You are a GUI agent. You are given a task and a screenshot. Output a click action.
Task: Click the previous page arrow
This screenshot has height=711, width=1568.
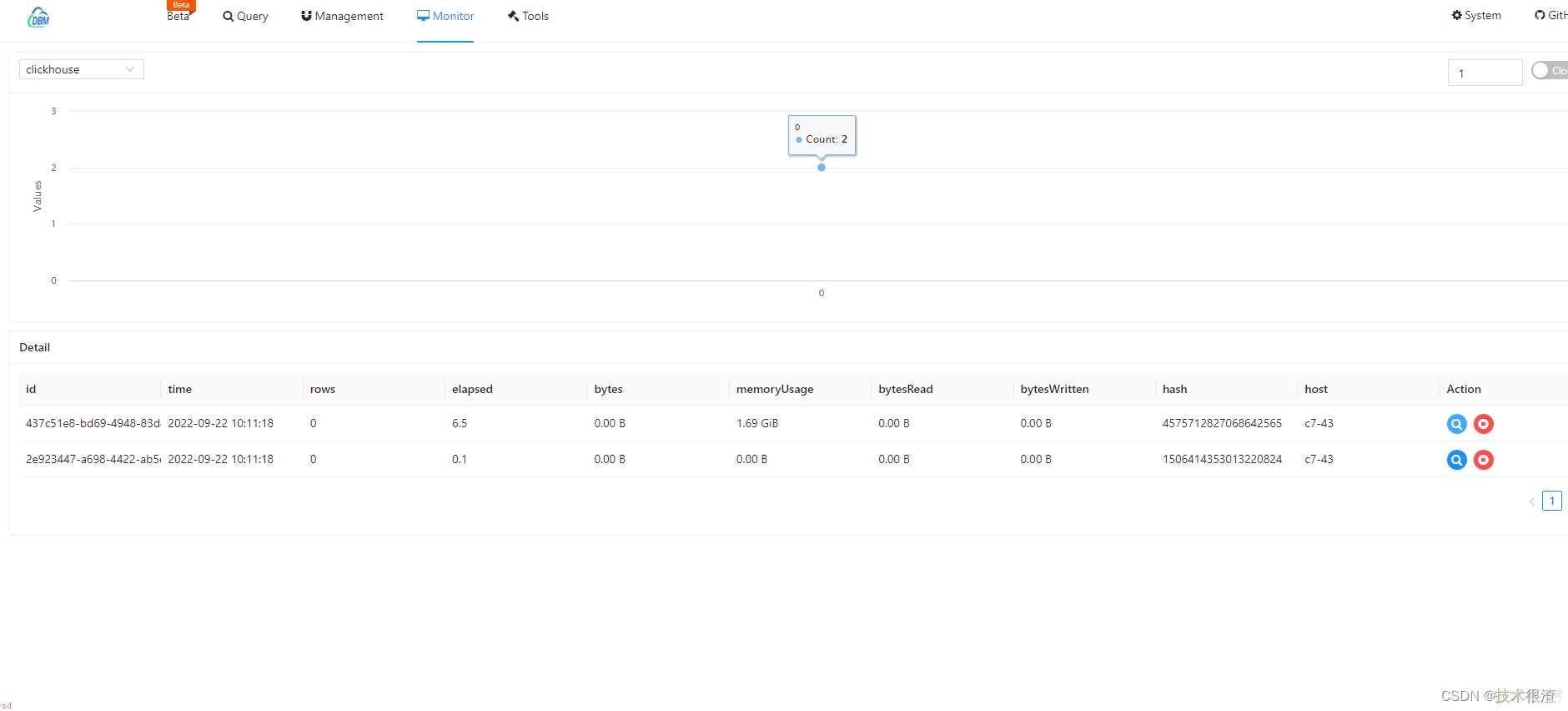tap(1531, 502)
